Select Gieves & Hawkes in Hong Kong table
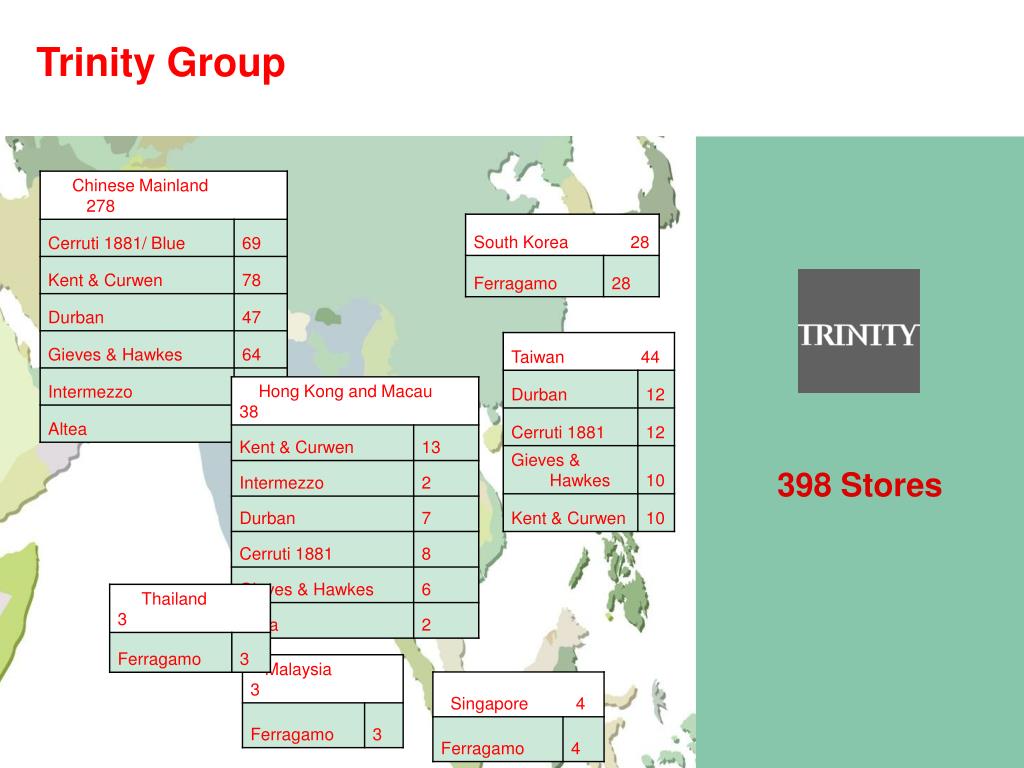1024x768 pixels. click(x=323, y=584)
